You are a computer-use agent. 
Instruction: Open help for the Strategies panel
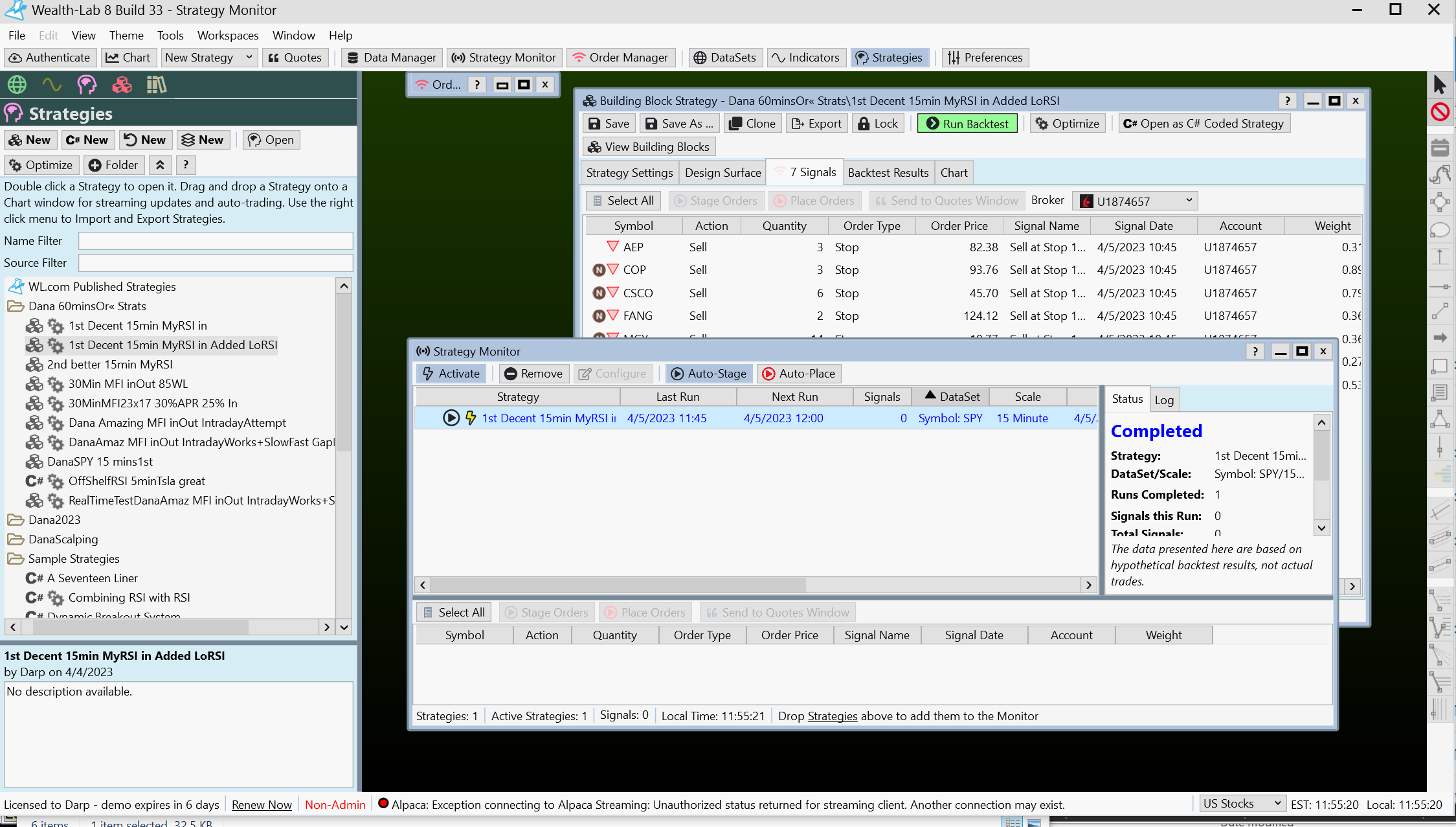(186, 165)
